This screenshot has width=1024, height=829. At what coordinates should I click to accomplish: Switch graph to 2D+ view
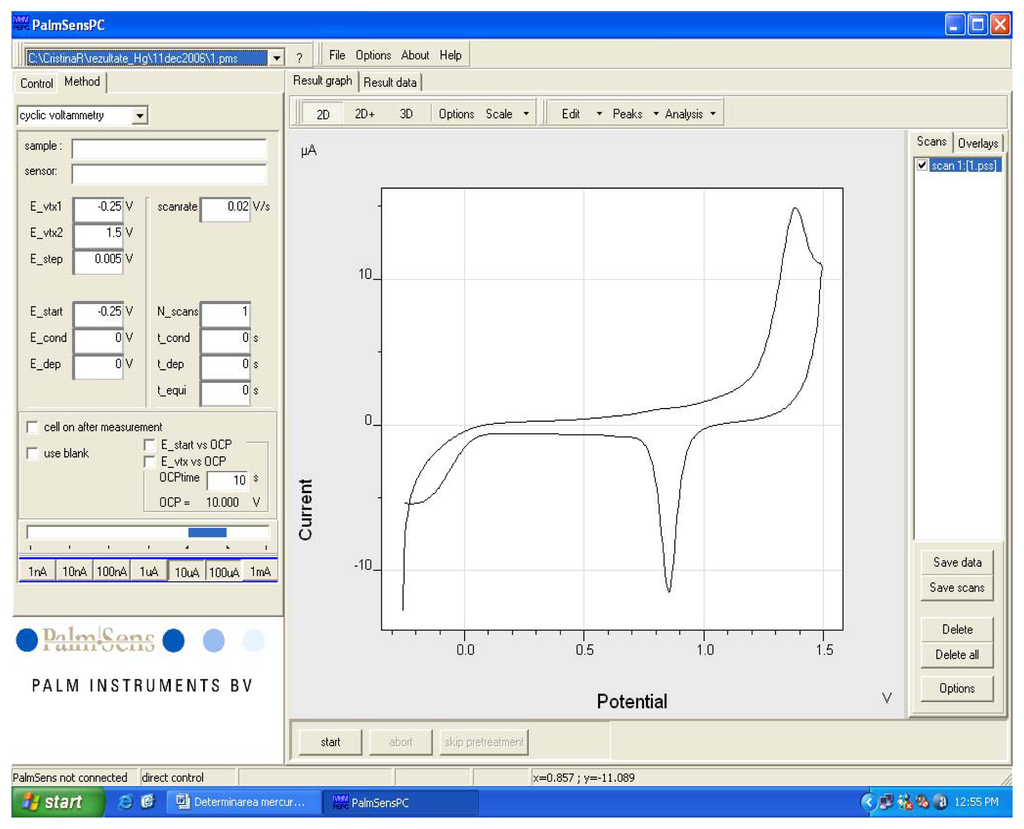pyautogui.click(x=364, y=114)
